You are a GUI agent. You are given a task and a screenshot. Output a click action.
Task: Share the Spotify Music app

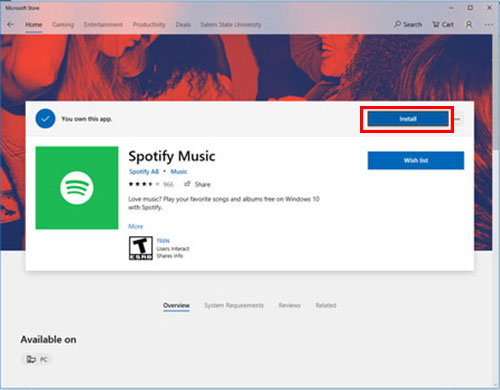(197, 184)
